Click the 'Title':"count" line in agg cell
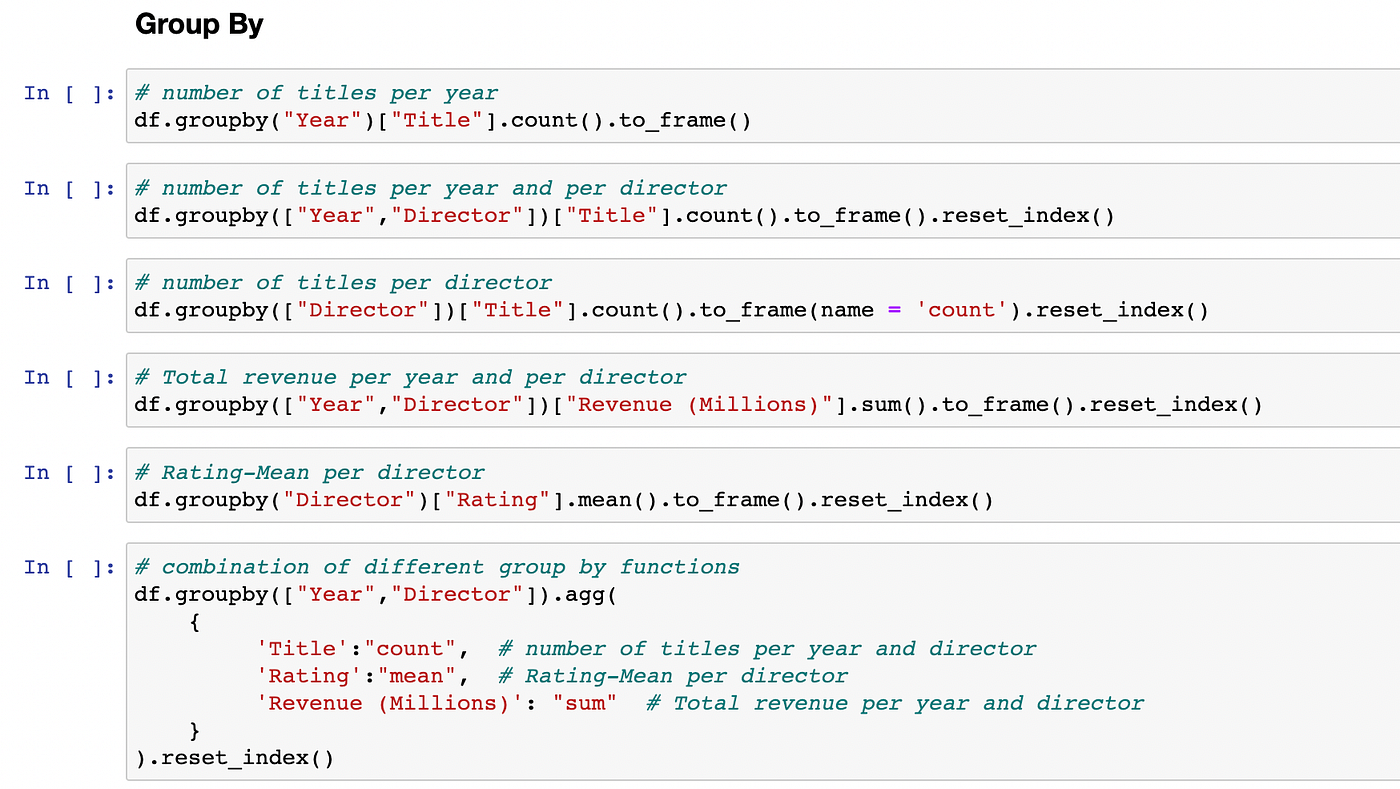The image size is (1400, 789). click(x=360, y=648)
